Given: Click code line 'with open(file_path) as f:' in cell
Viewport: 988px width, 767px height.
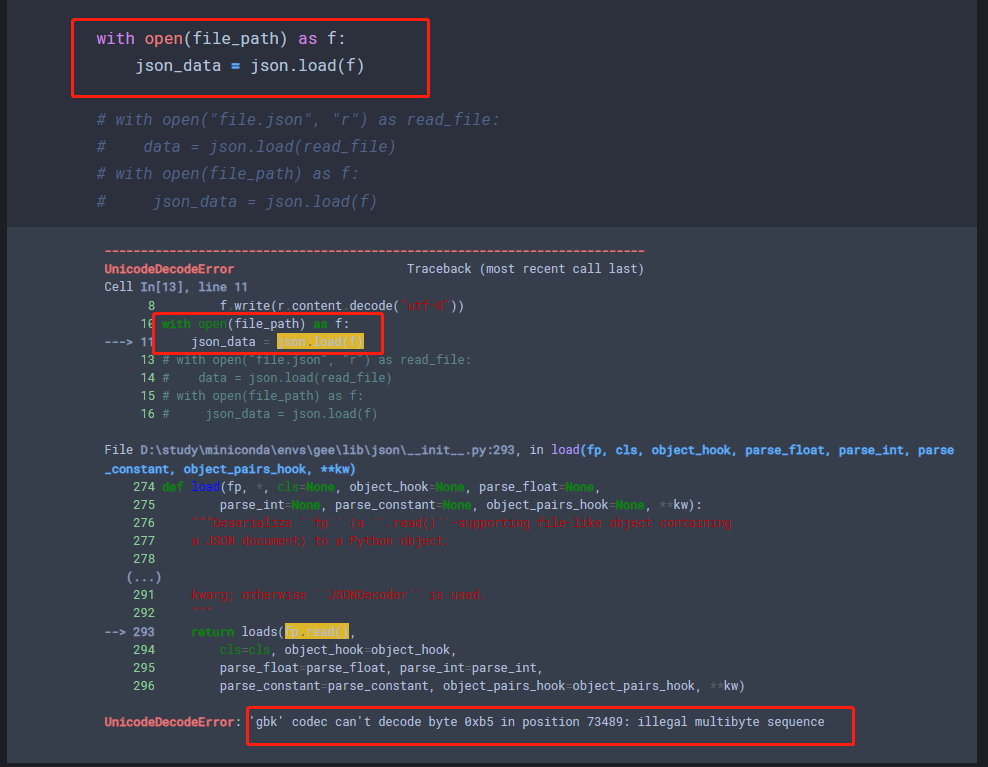Looking at the screenshot, I should point(221,38).
